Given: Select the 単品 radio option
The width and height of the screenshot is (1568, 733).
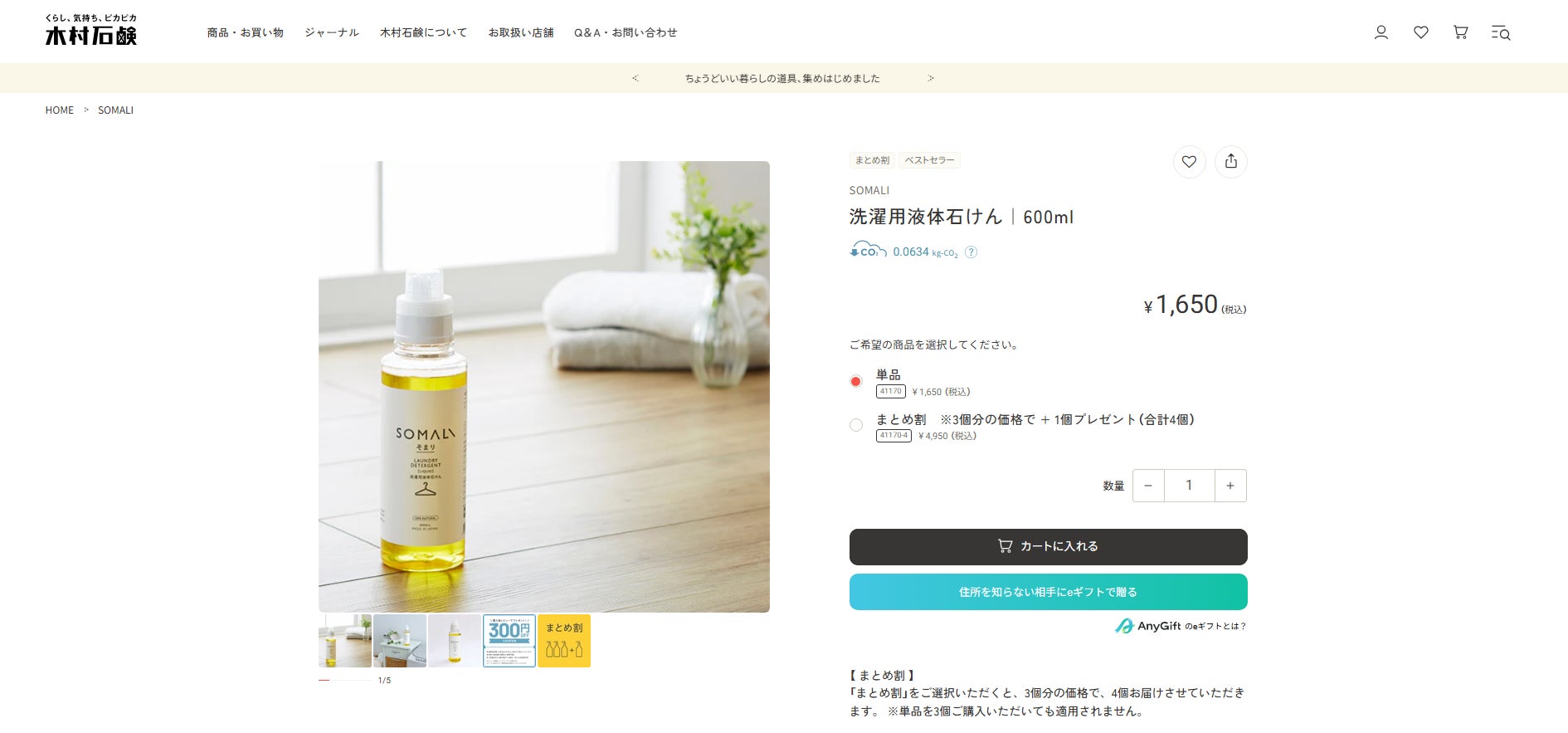Looking at the screenshot, I should (856, 382).
